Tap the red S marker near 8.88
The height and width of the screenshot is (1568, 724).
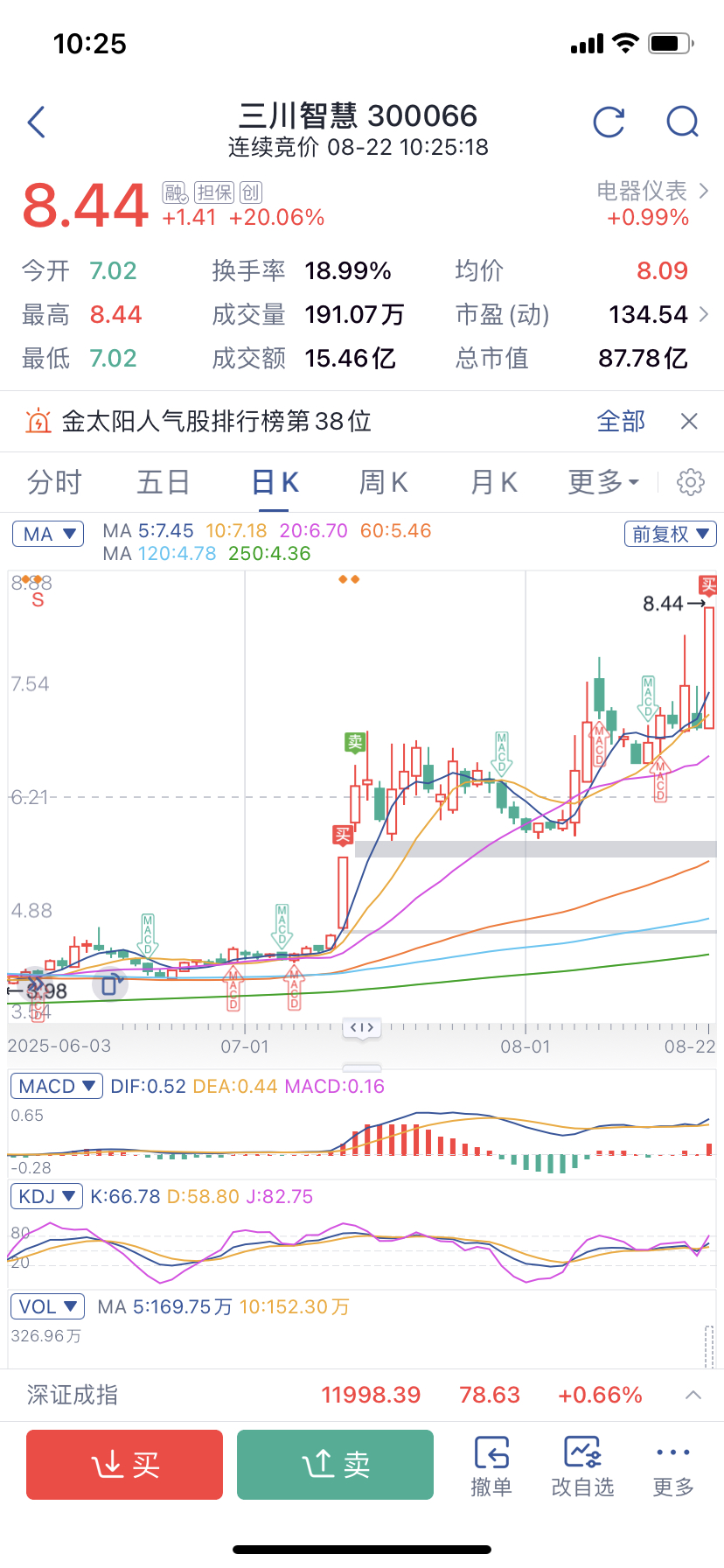click(38, 600)
